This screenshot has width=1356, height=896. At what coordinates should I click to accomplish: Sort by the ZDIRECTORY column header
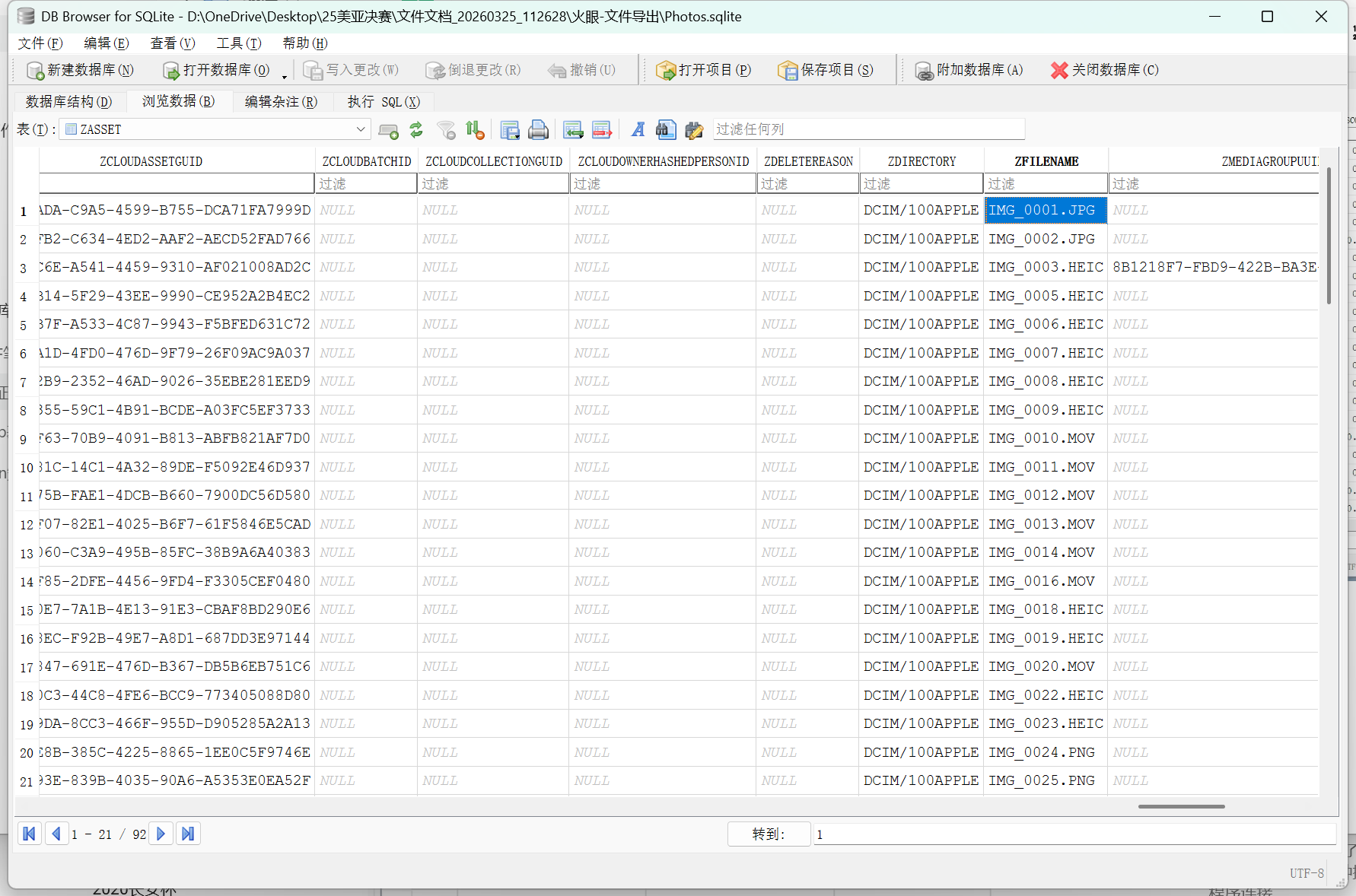921,161
